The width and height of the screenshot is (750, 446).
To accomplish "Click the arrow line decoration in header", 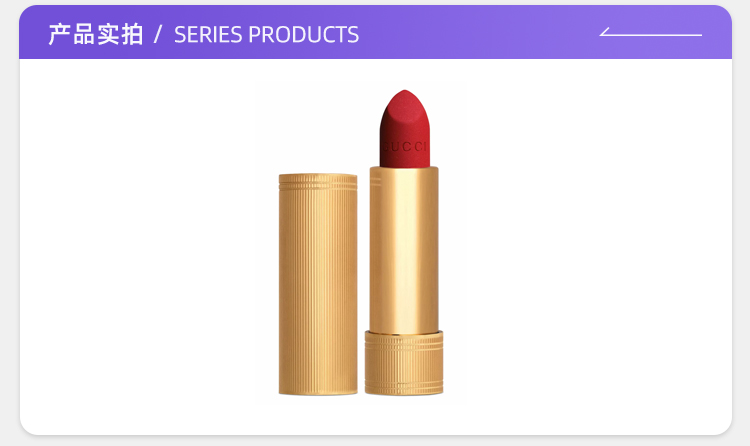I will [x=651, y=32].
